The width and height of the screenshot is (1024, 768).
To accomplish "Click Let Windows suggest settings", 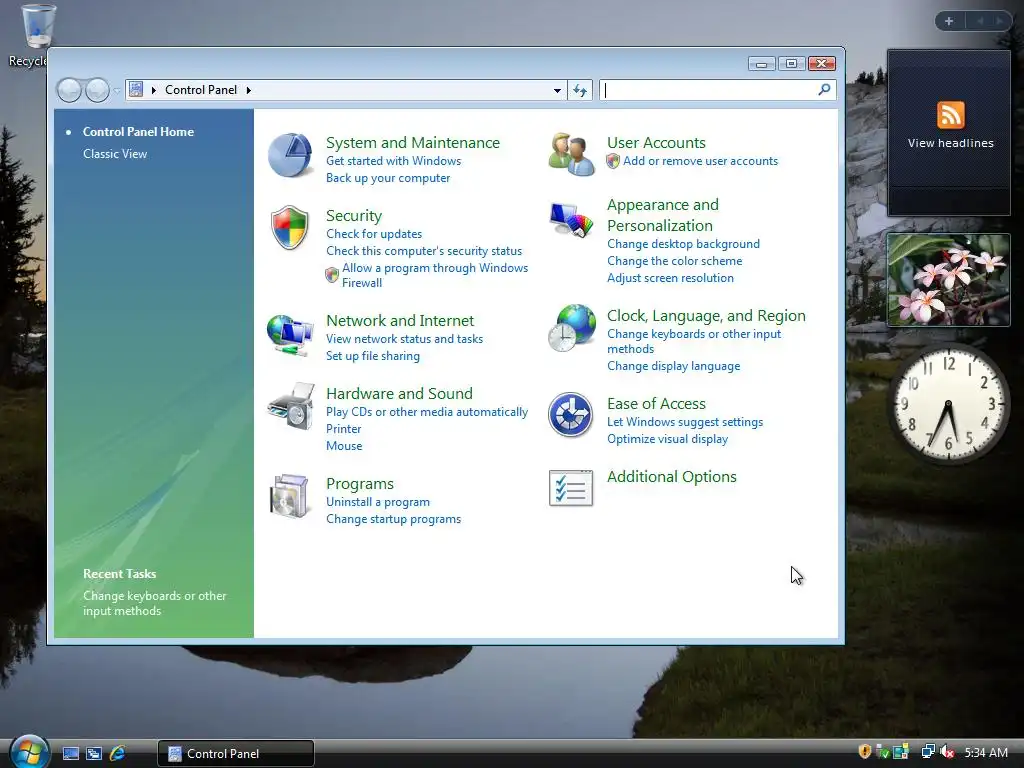I will [685, 422].
